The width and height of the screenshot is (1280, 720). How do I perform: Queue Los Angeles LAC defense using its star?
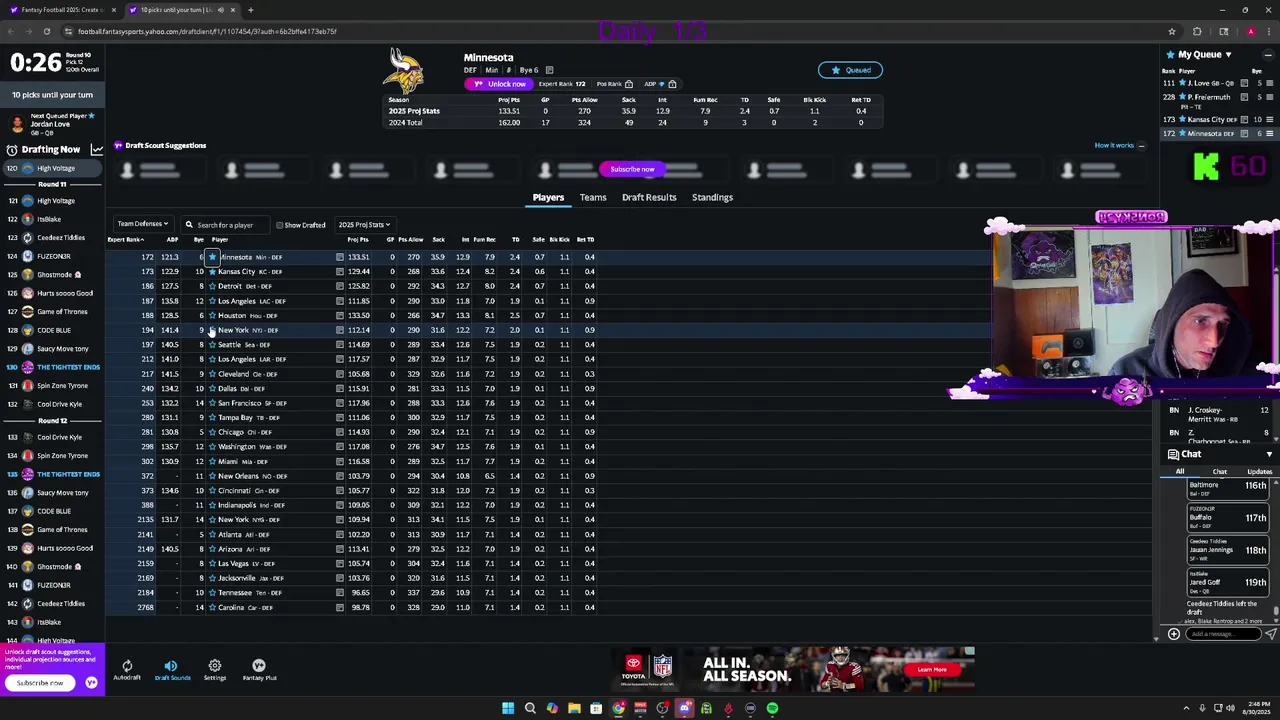(x=212, y=301)
